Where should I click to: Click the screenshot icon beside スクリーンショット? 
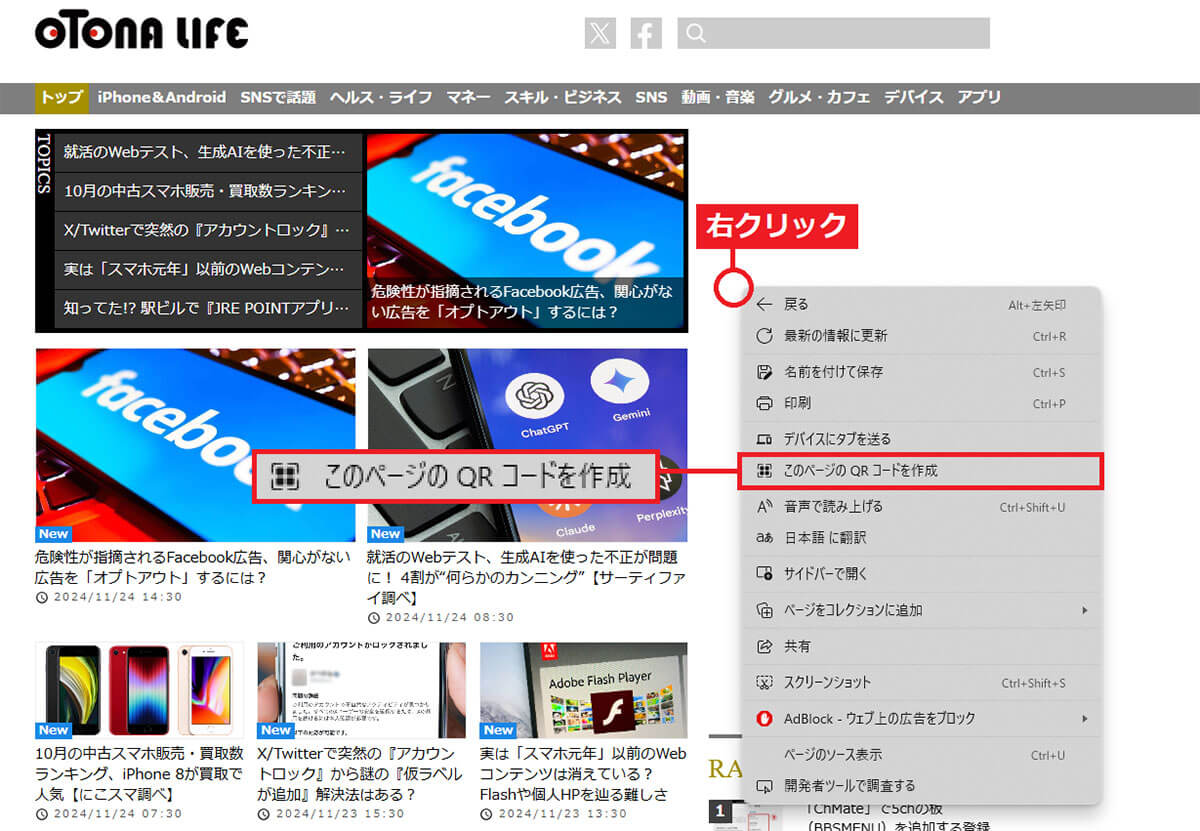point(765,682)
